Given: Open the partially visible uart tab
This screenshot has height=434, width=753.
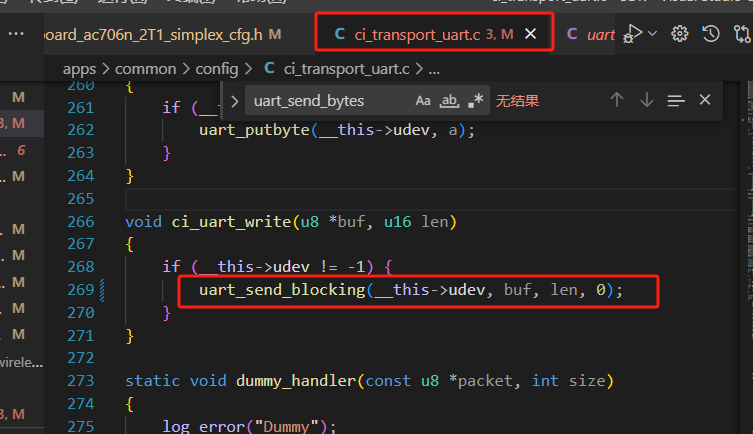Looking at the screenshot, I should click(591, 35).
